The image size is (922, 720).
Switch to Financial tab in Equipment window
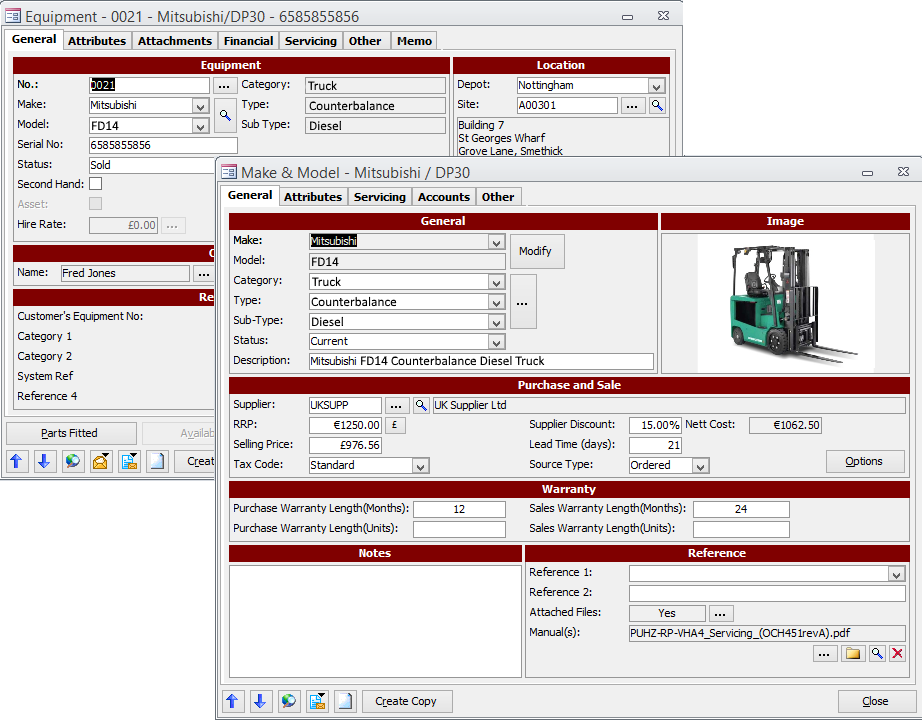(248, 41)
